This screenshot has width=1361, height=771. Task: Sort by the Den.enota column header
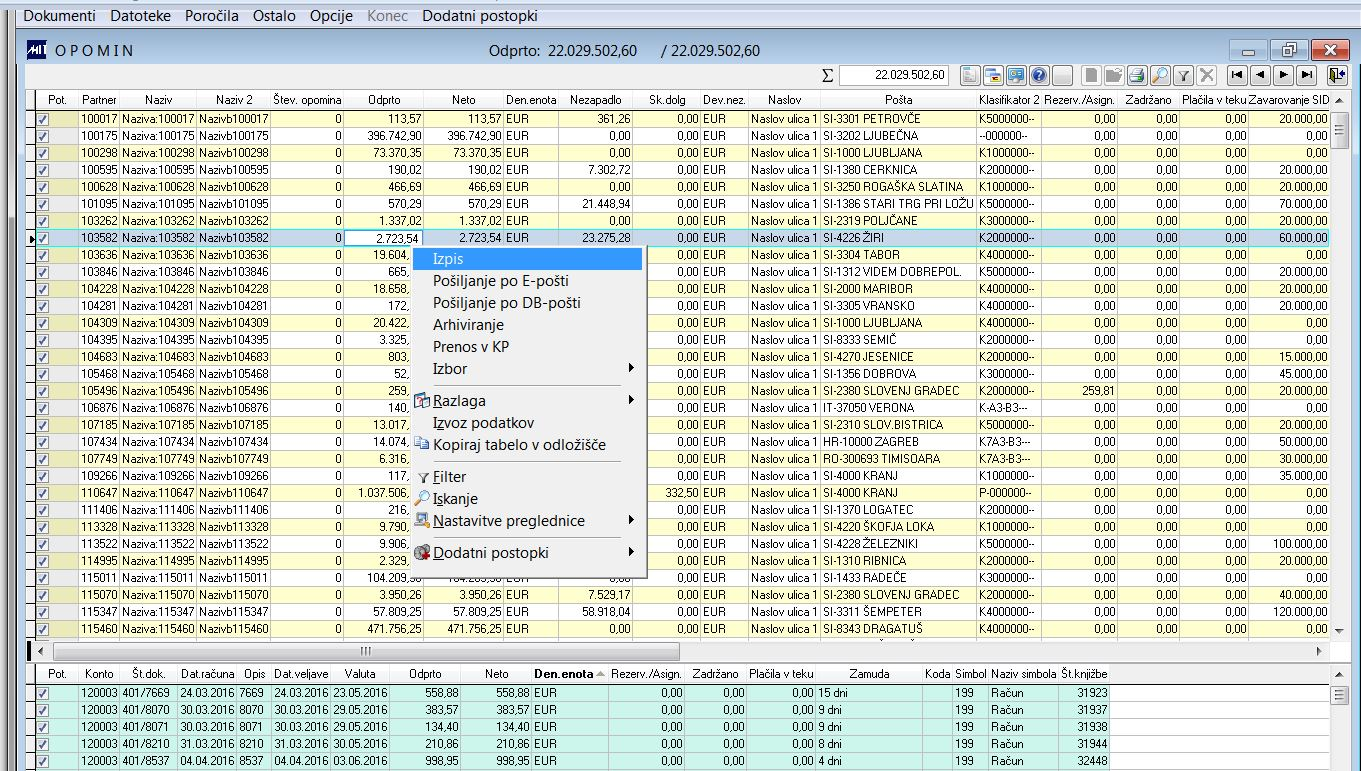click(563, 675)
